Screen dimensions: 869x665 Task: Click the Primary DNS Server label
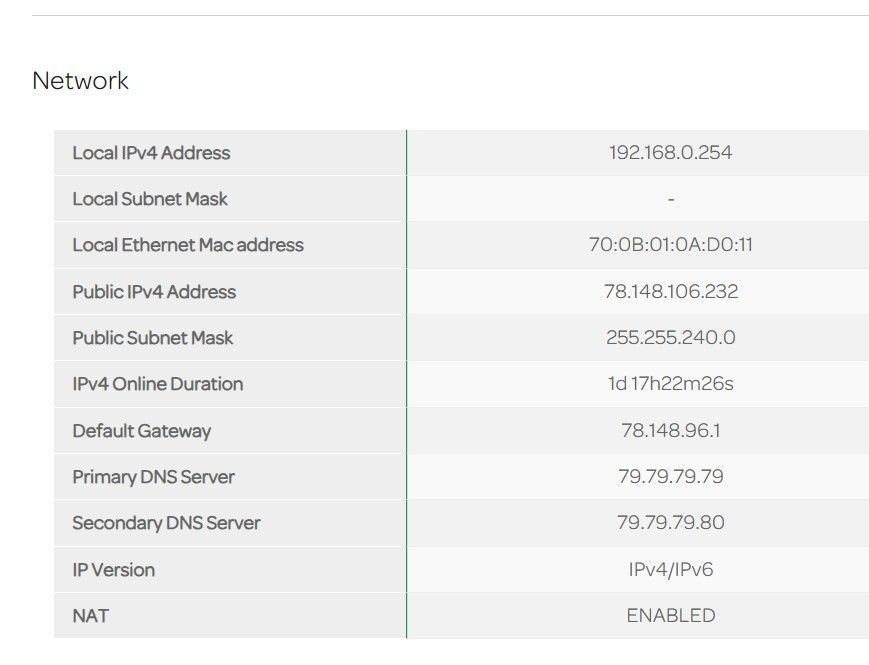[x=154, y=477]
